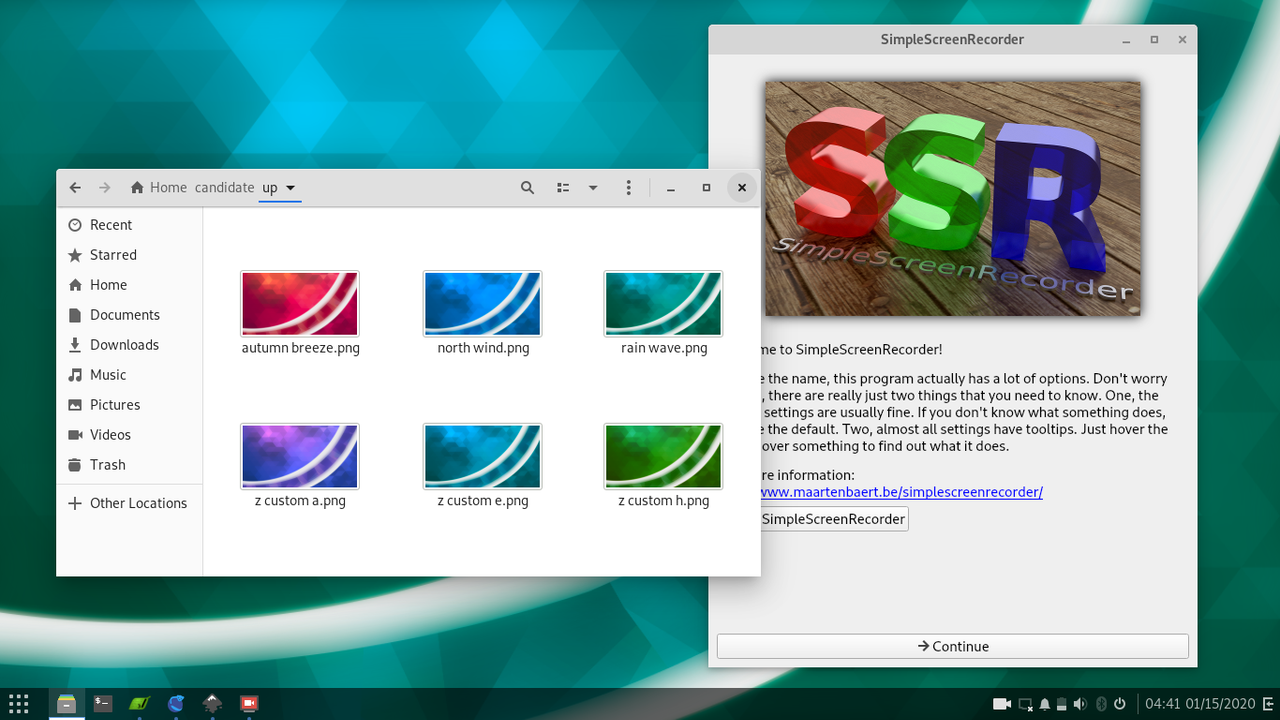
Task: Go to the candidate folder in path bar
Action: 224,188
